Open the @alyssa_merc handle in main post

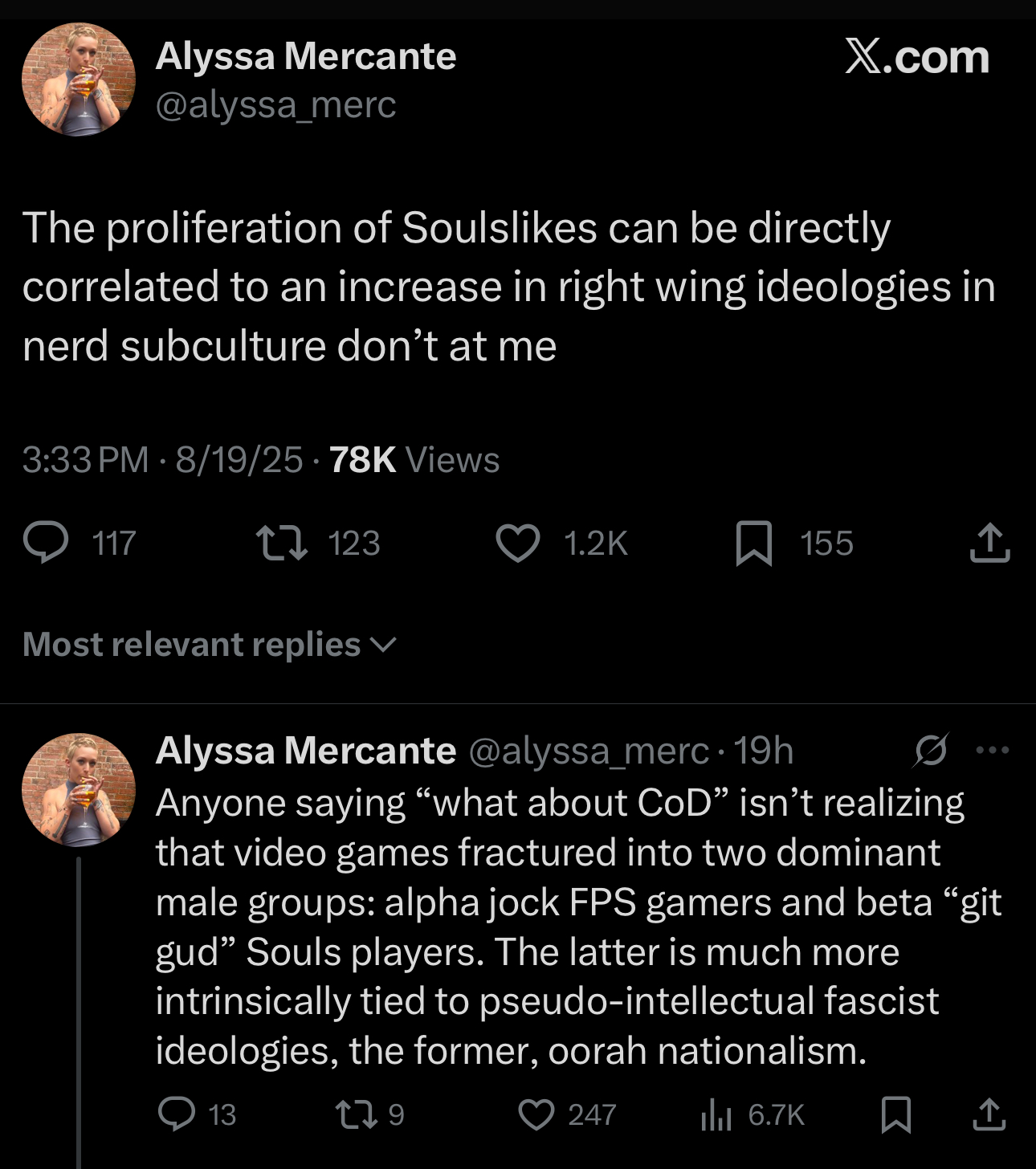coord(275,105)
